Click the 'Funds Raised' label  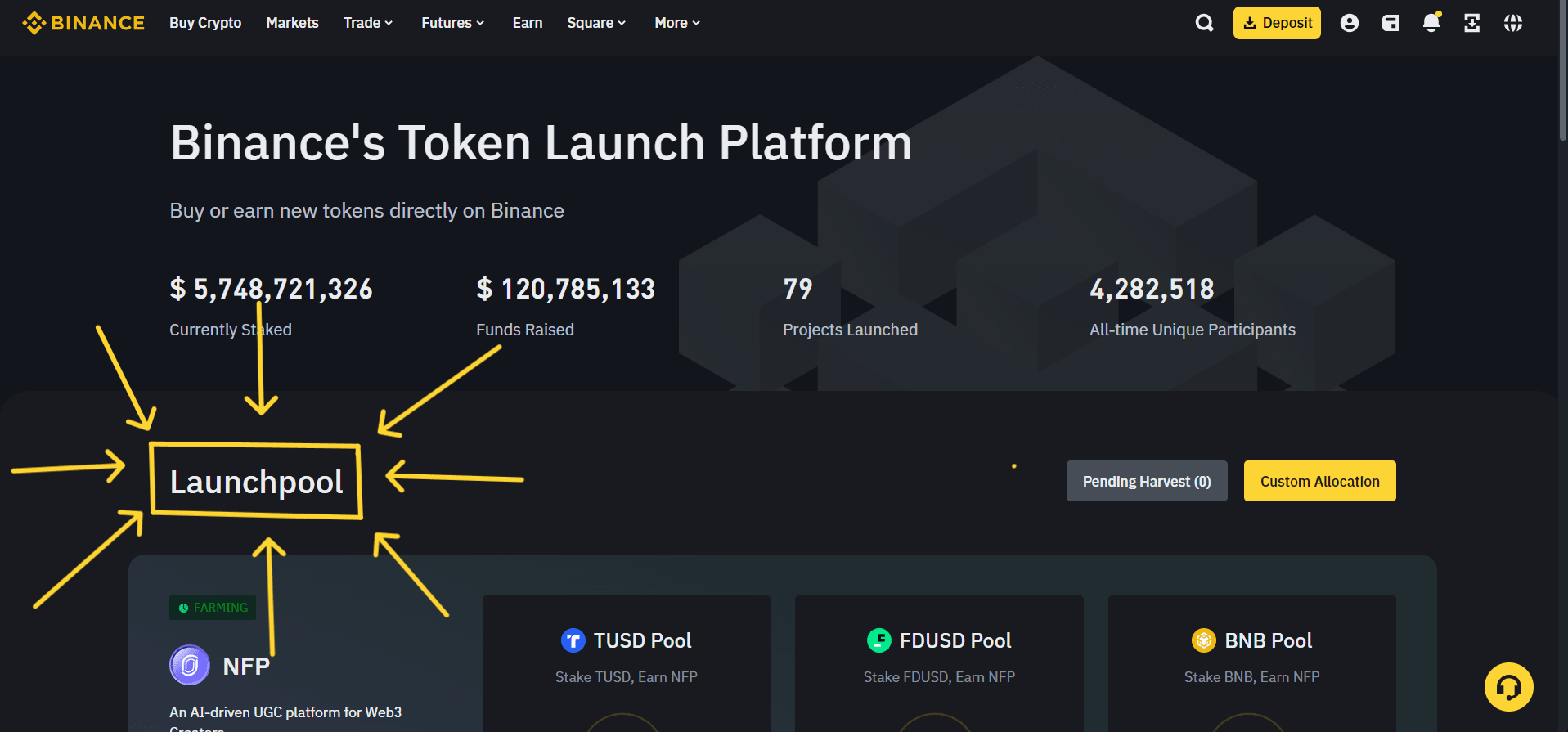pyautogui.click(x=525, y=330)
